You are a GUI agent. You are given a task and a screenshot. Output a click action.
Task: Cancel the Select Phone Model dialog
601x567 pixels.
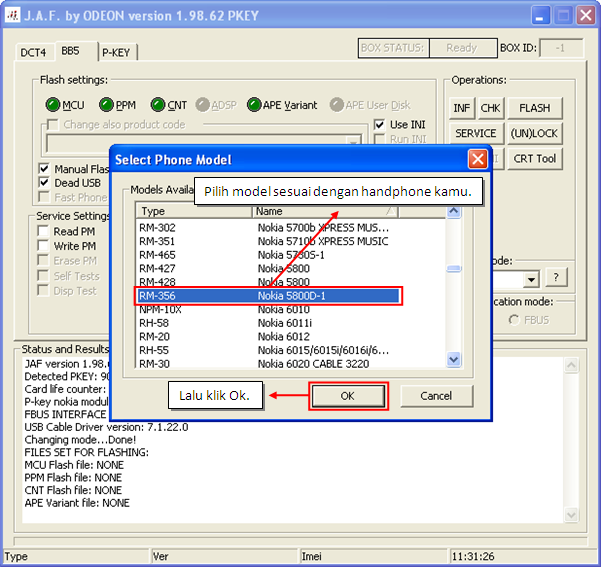(x=437, y=396)
